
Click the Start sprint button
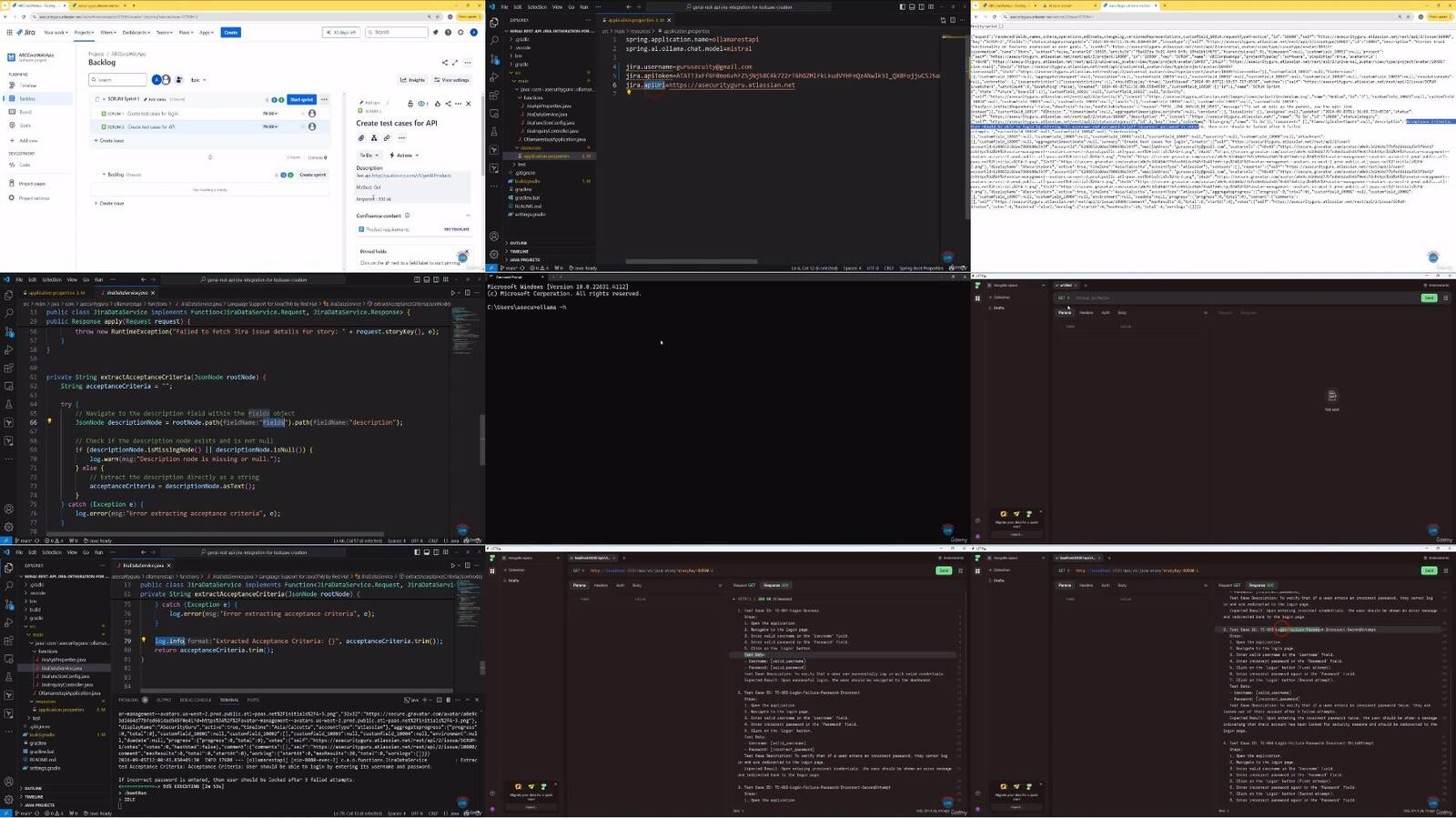tap(301, 99)
